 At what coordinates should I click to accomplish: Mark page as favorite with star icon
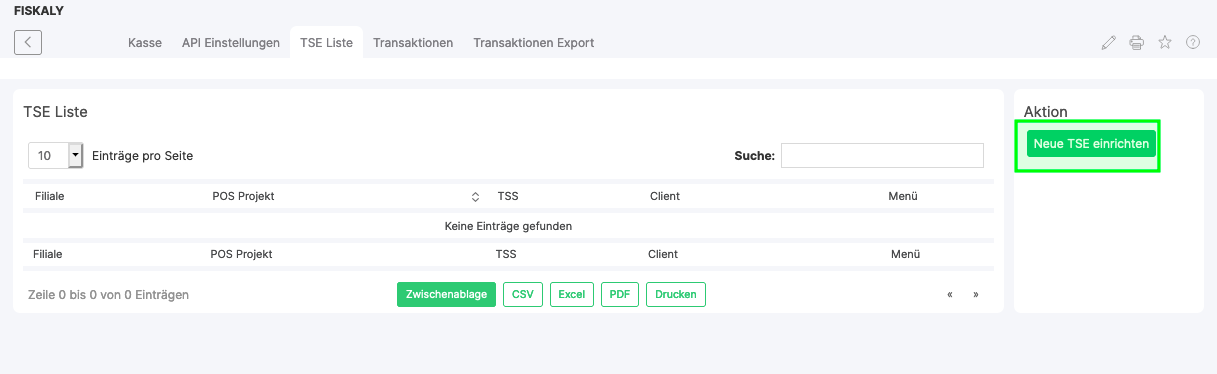pyautogui.click(x=1164, y=43)
